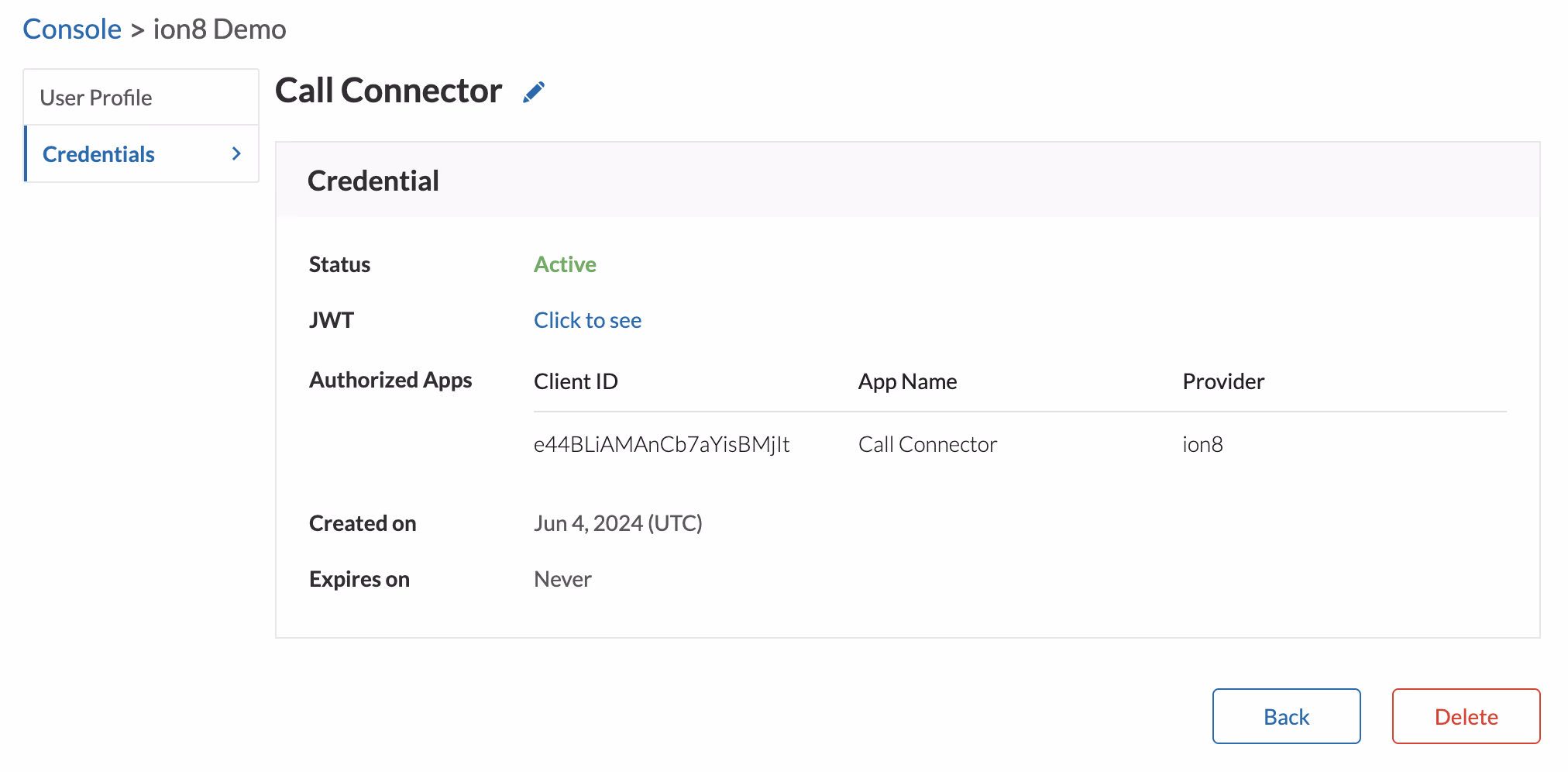Click Delete to remove the credential
The height and width of the screenshot is (772, 1568).
(1465, 716)
